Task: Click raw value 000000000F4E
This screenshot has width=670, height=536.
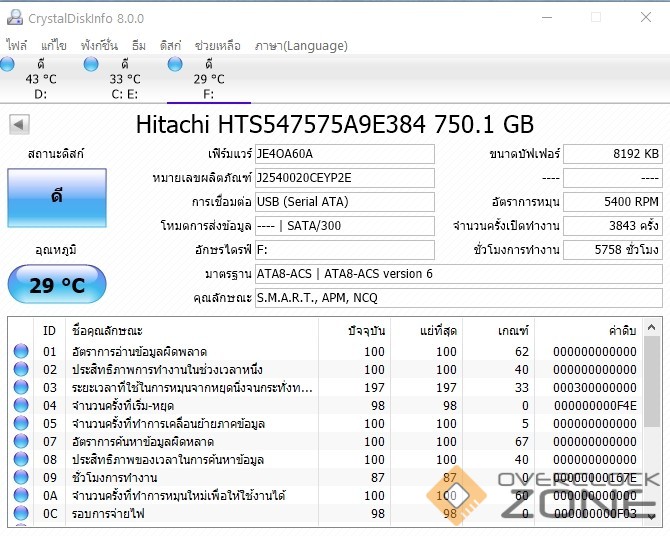Action: click(x=595, y=405)
